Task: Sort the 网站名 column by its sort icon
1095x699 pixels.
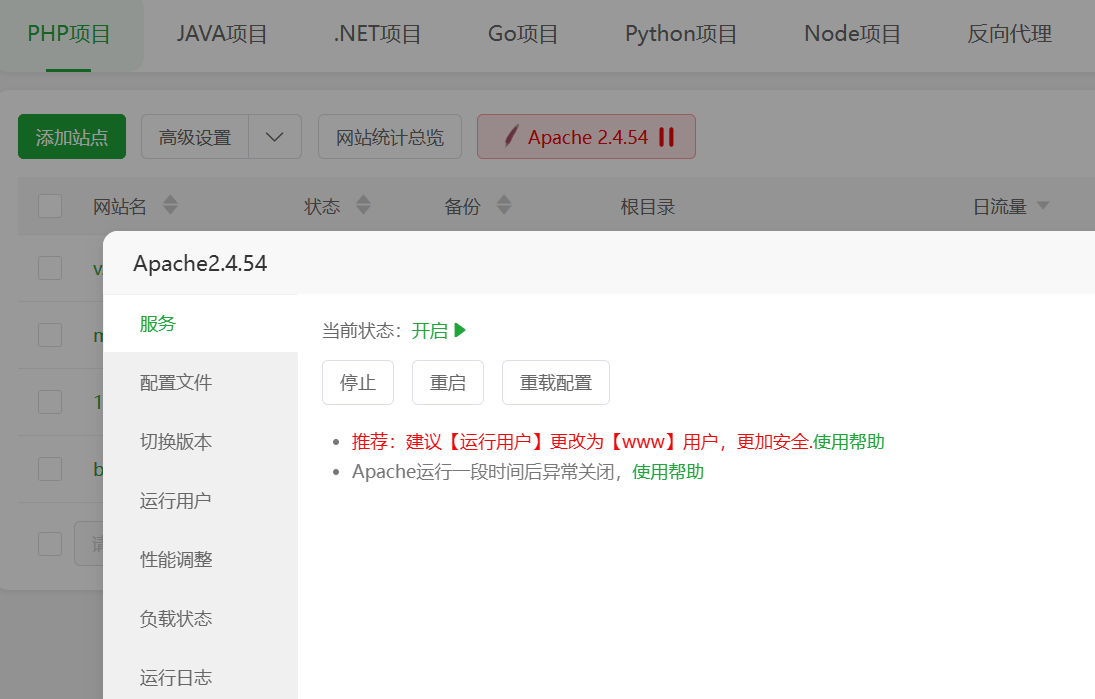Action: click(170, 205)
